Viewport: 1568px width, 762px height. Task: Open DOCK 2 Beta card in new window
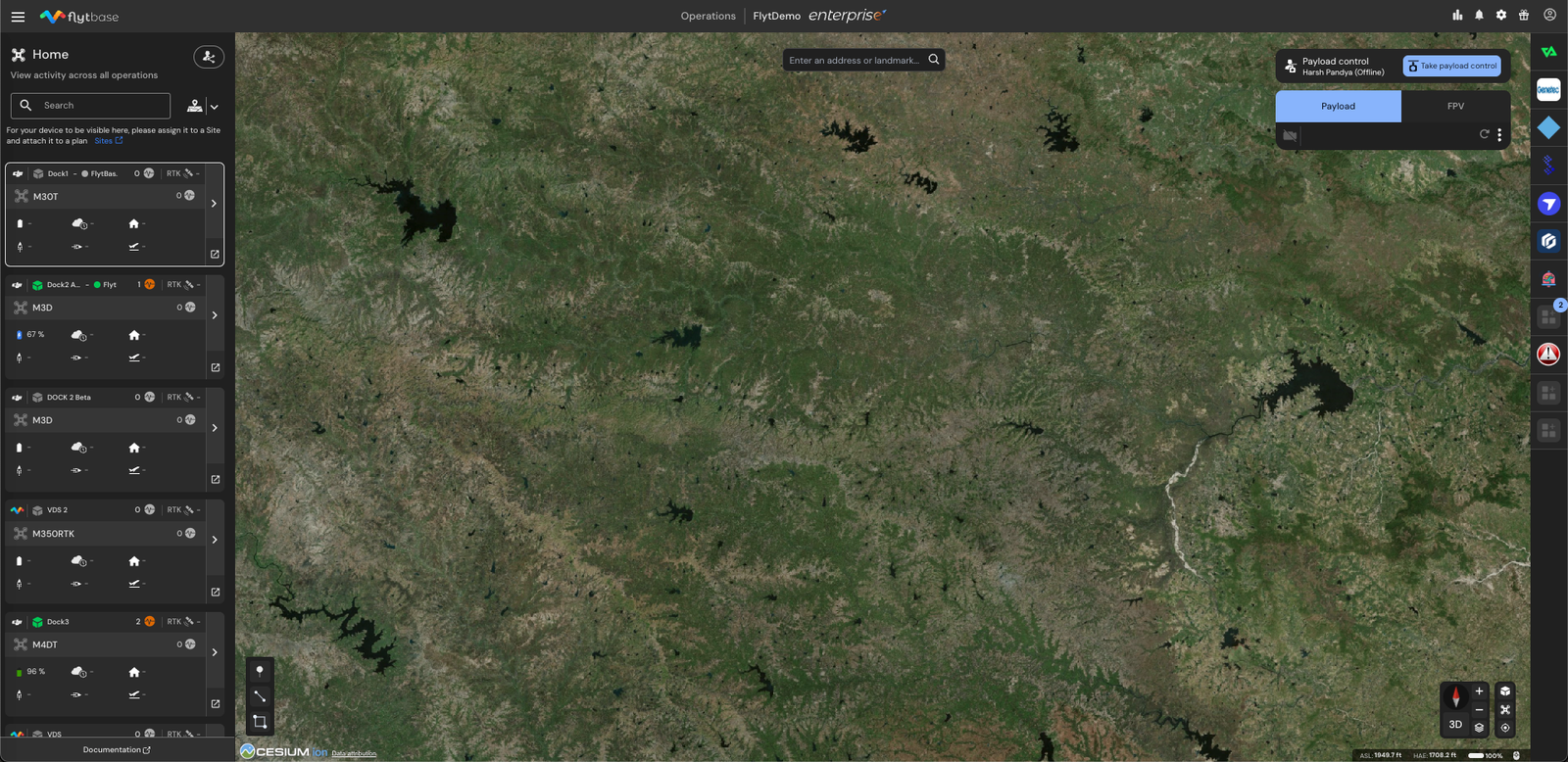(215, 480)
